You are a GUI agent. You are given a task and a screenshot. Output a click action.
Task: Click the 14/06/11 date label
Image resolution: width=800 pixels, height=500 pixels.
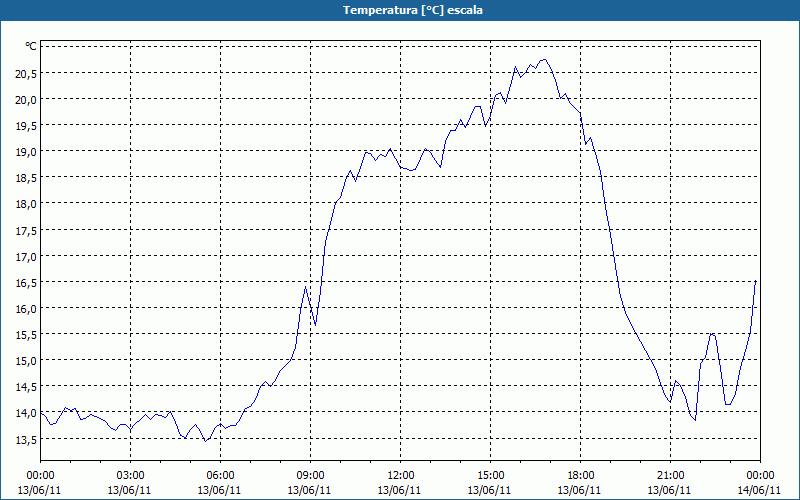tap(759, 490)
